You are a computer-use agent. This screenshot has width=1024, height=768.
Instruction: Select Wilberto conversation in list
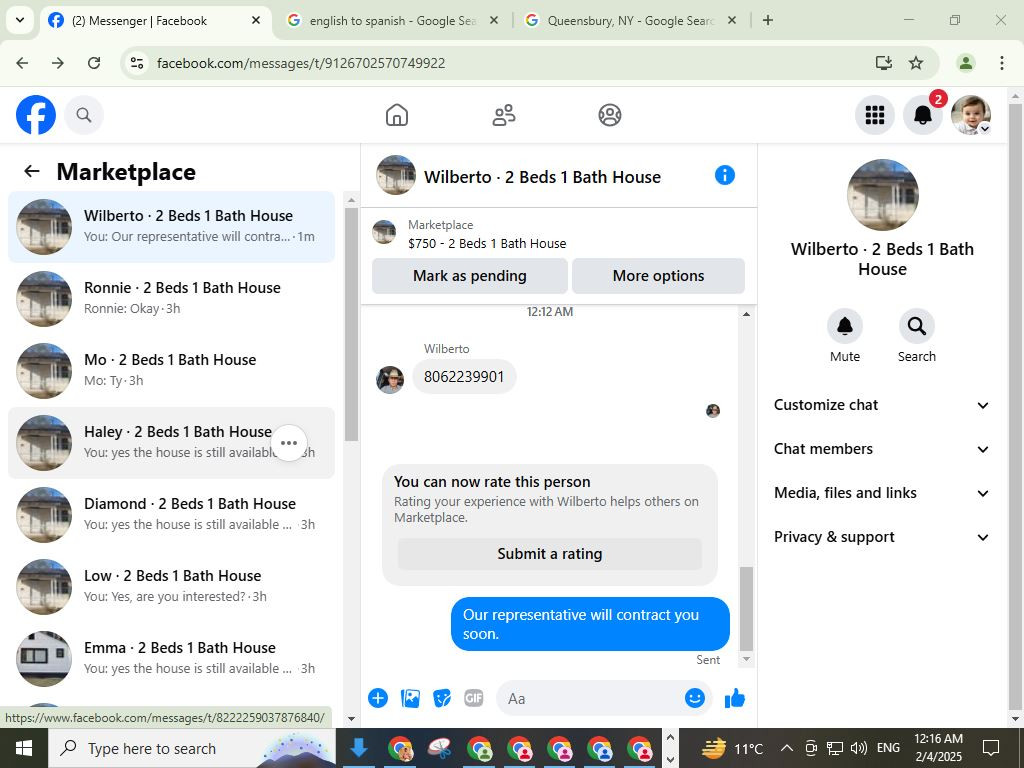pos(171,227)
